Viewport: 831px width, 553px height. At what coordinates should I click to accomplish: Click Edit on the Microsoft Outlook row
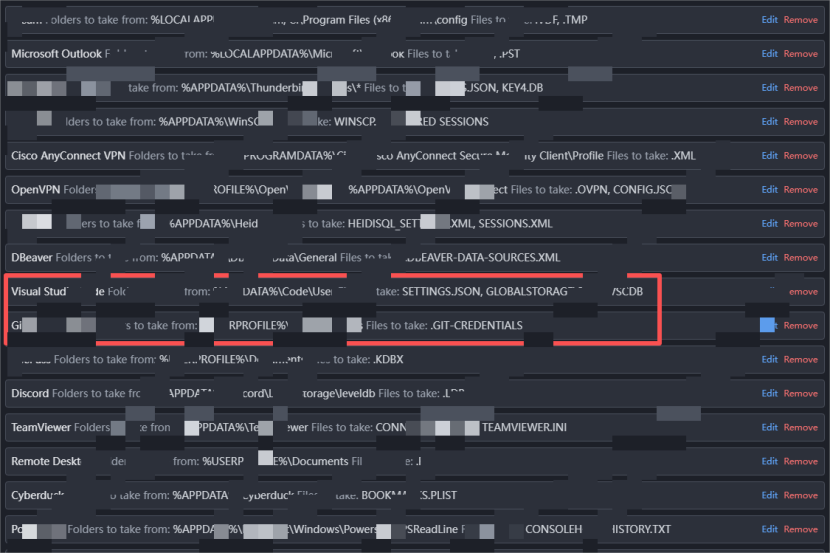click(x=769, y=54)
